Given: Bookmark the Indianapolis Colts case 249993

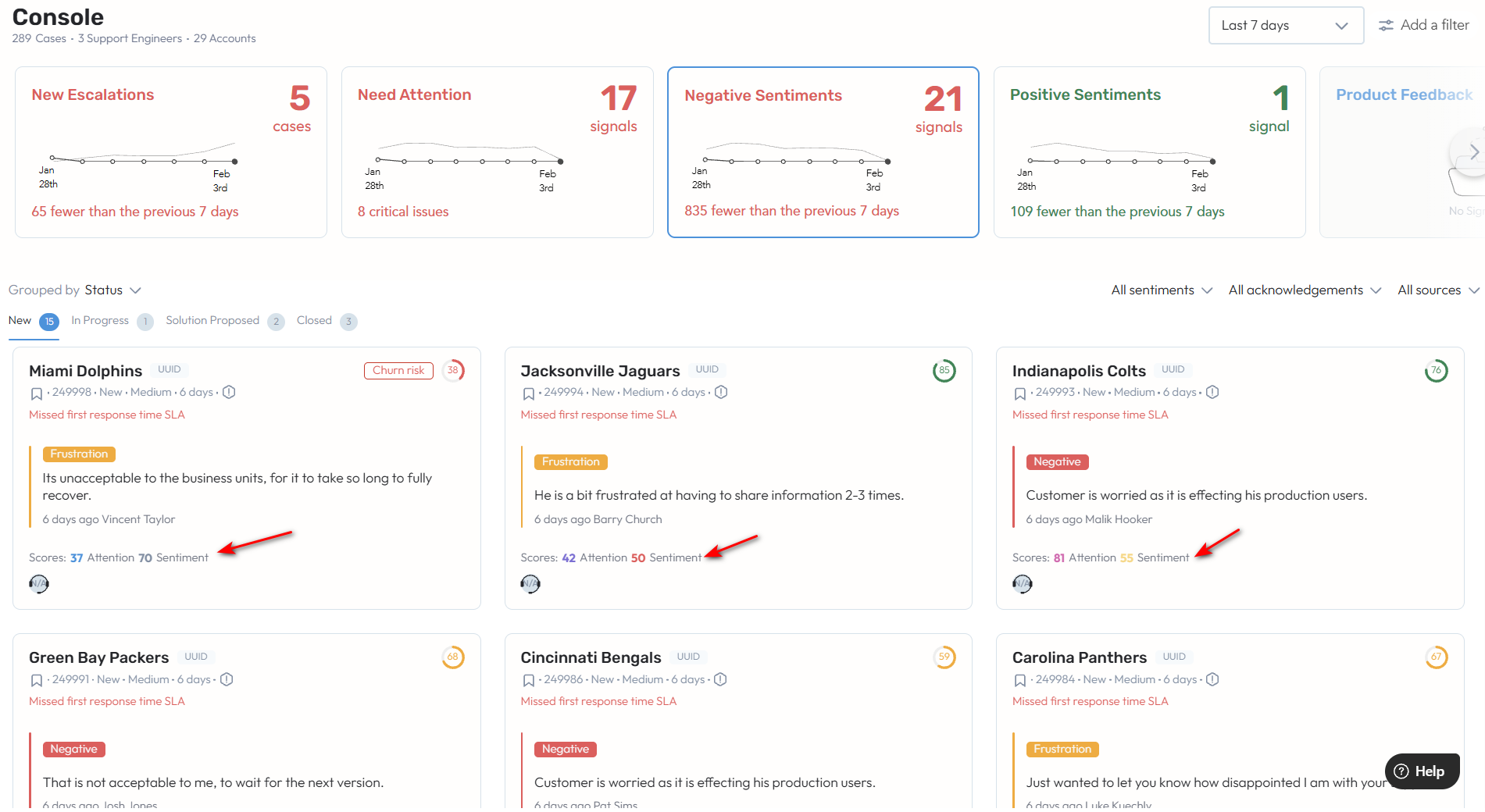Looking at the screenshot, I should 1019,394.
